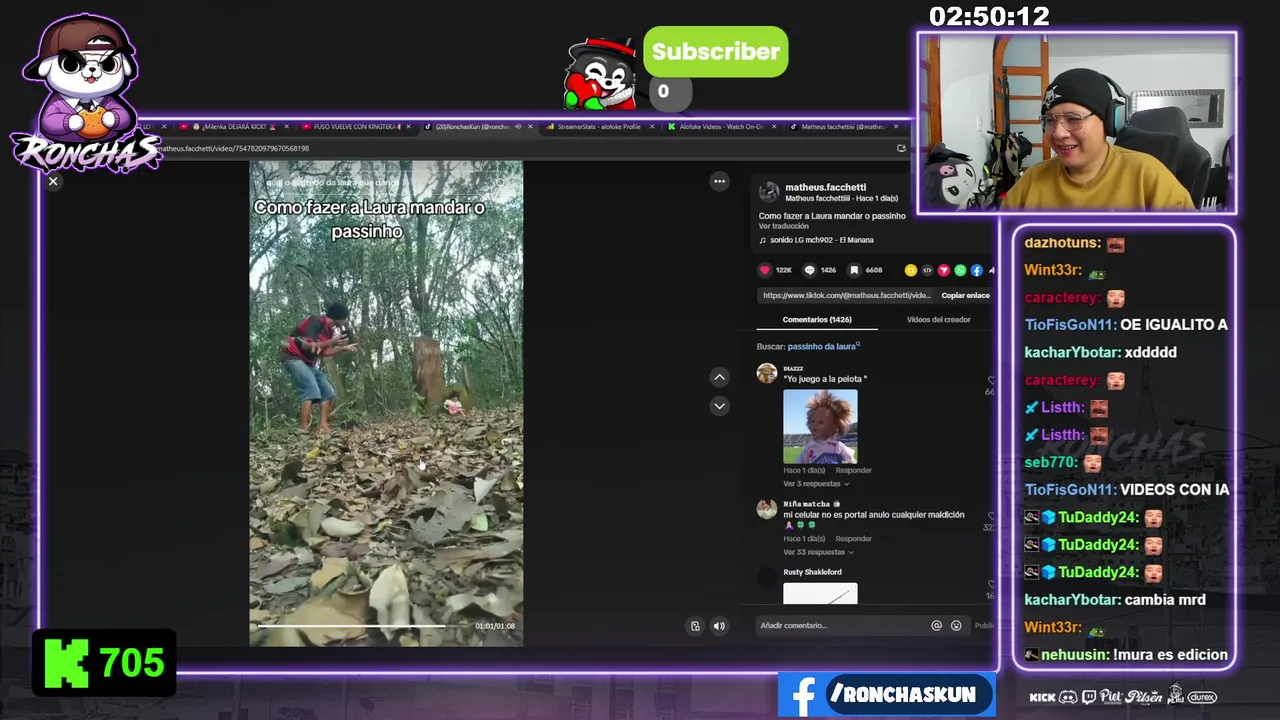Go to the next video with the down arrow
Viewport: 1280px width, 720px height.
click(719, 406)
